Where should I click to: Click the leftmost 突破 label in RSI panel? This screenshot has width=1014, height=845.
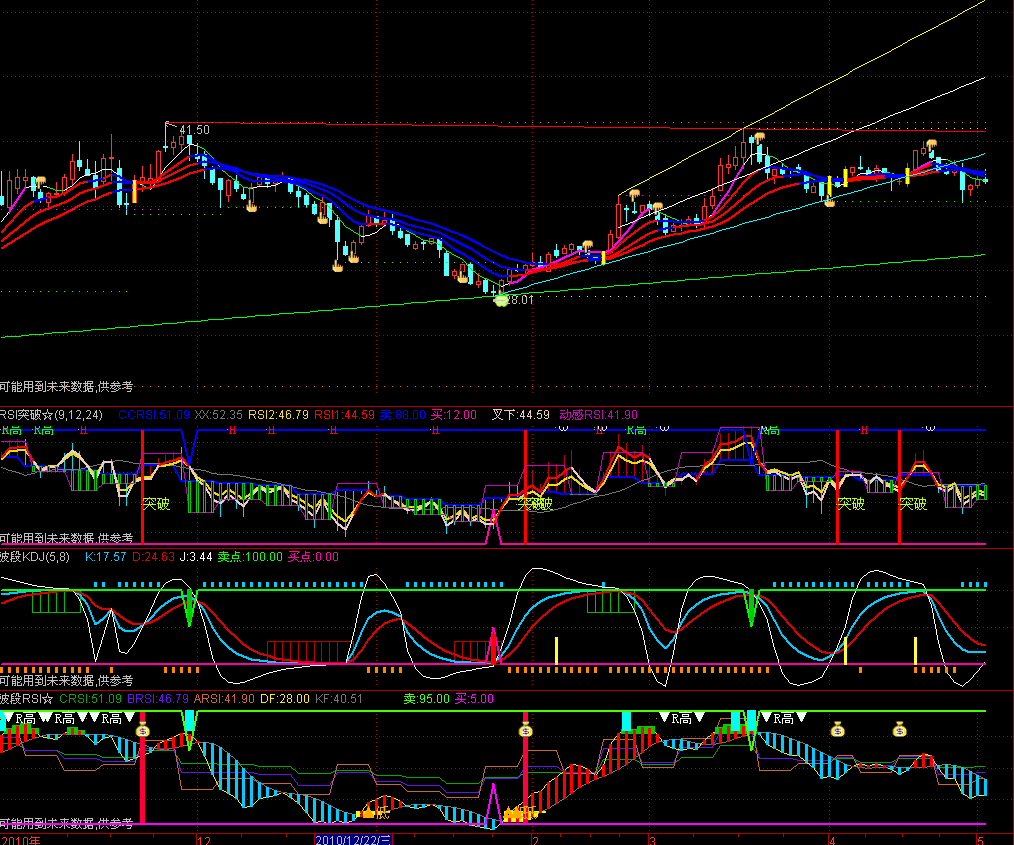(x=155, y=504)
